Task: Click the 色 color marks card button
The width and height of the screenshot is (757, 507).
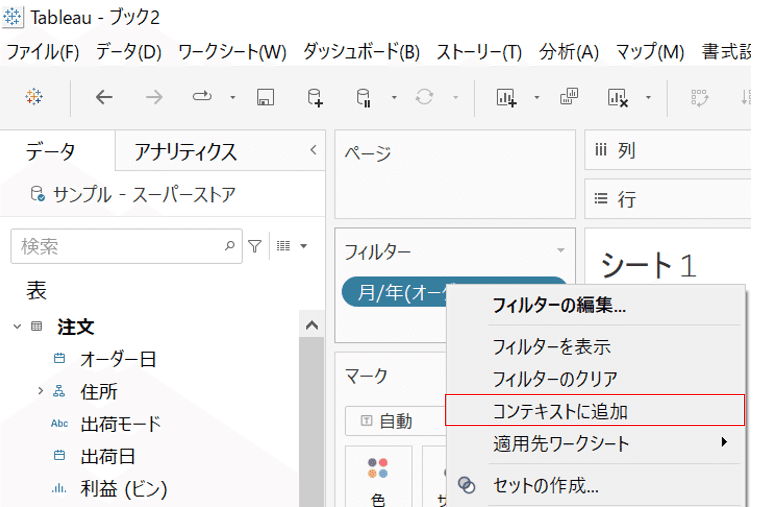Action: 378,477
